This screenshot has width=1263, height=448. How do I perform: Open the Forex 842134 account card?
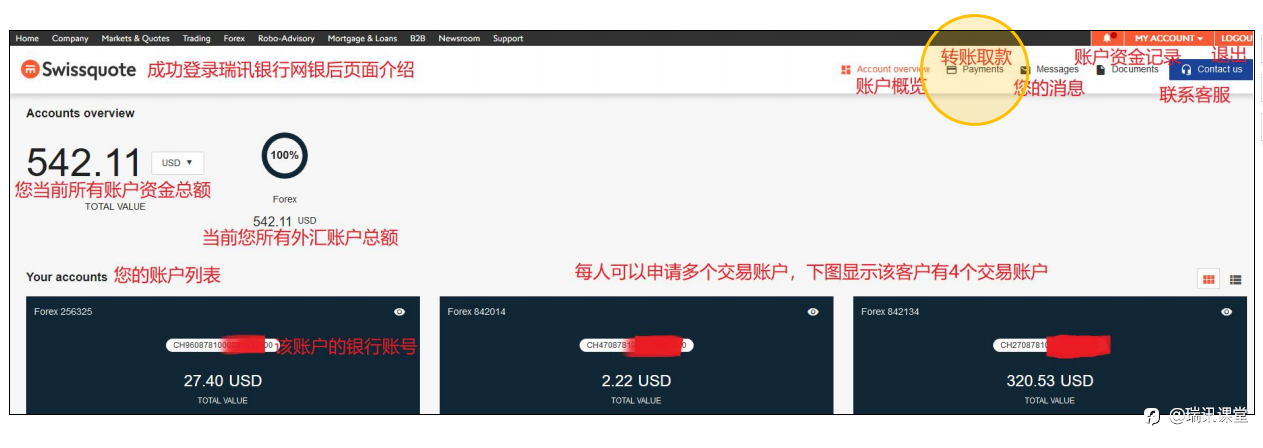coord(1050,355)
